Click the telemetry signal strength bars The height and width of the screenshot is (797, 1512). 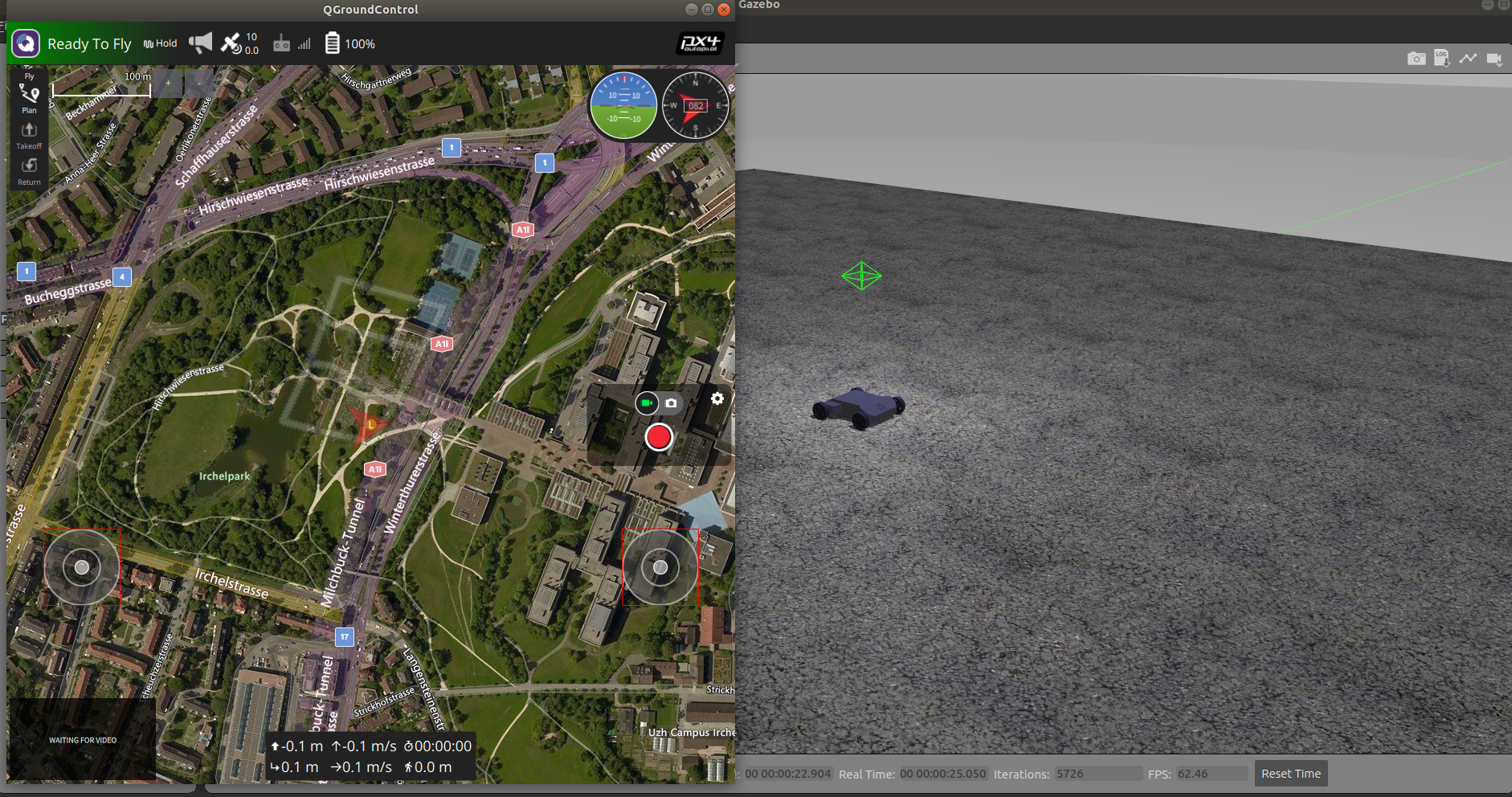[304, 44]
